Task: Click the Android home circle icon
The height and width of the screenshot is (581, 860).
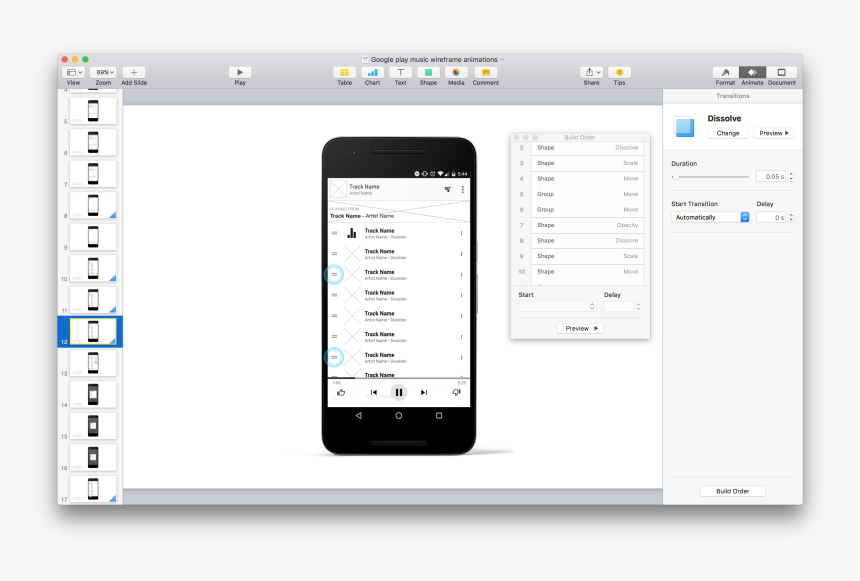Action: tap(399, 415)
